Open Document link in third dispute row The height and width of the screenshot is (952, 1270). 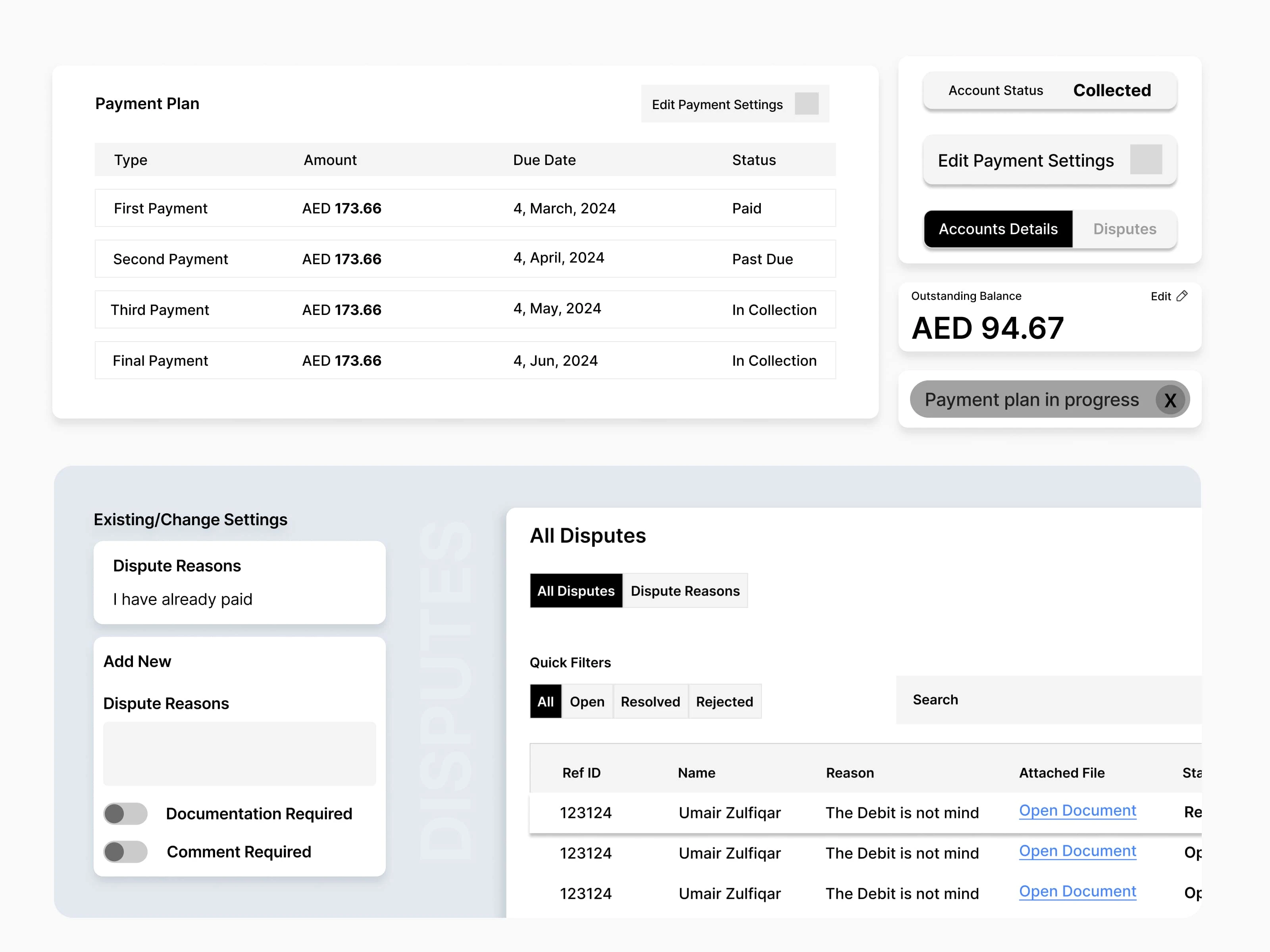pyautogui.click(x=1077, y=891)
